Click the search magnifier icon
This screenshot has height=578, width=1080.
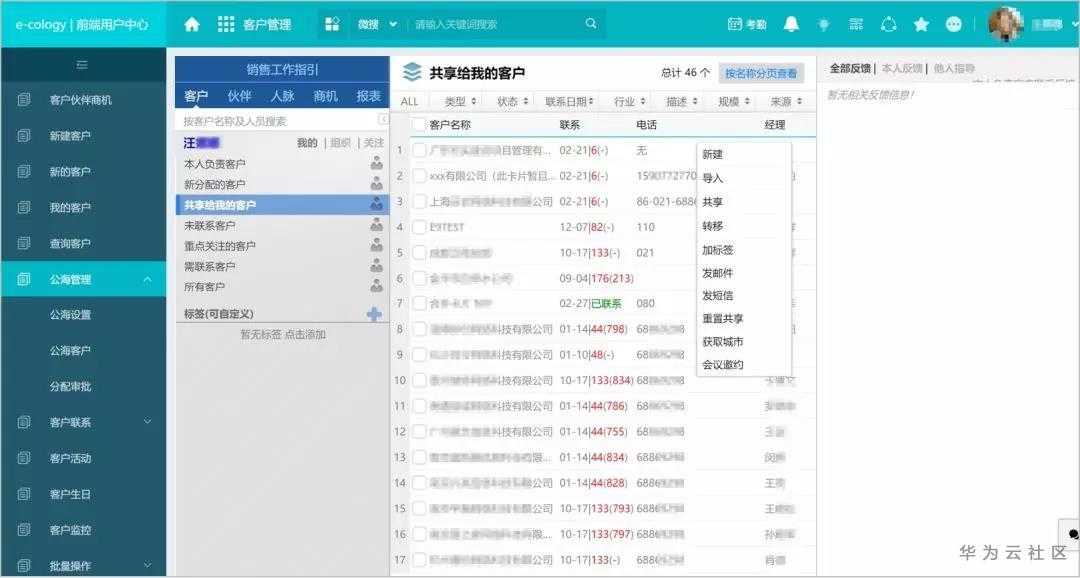click(591, 23)
